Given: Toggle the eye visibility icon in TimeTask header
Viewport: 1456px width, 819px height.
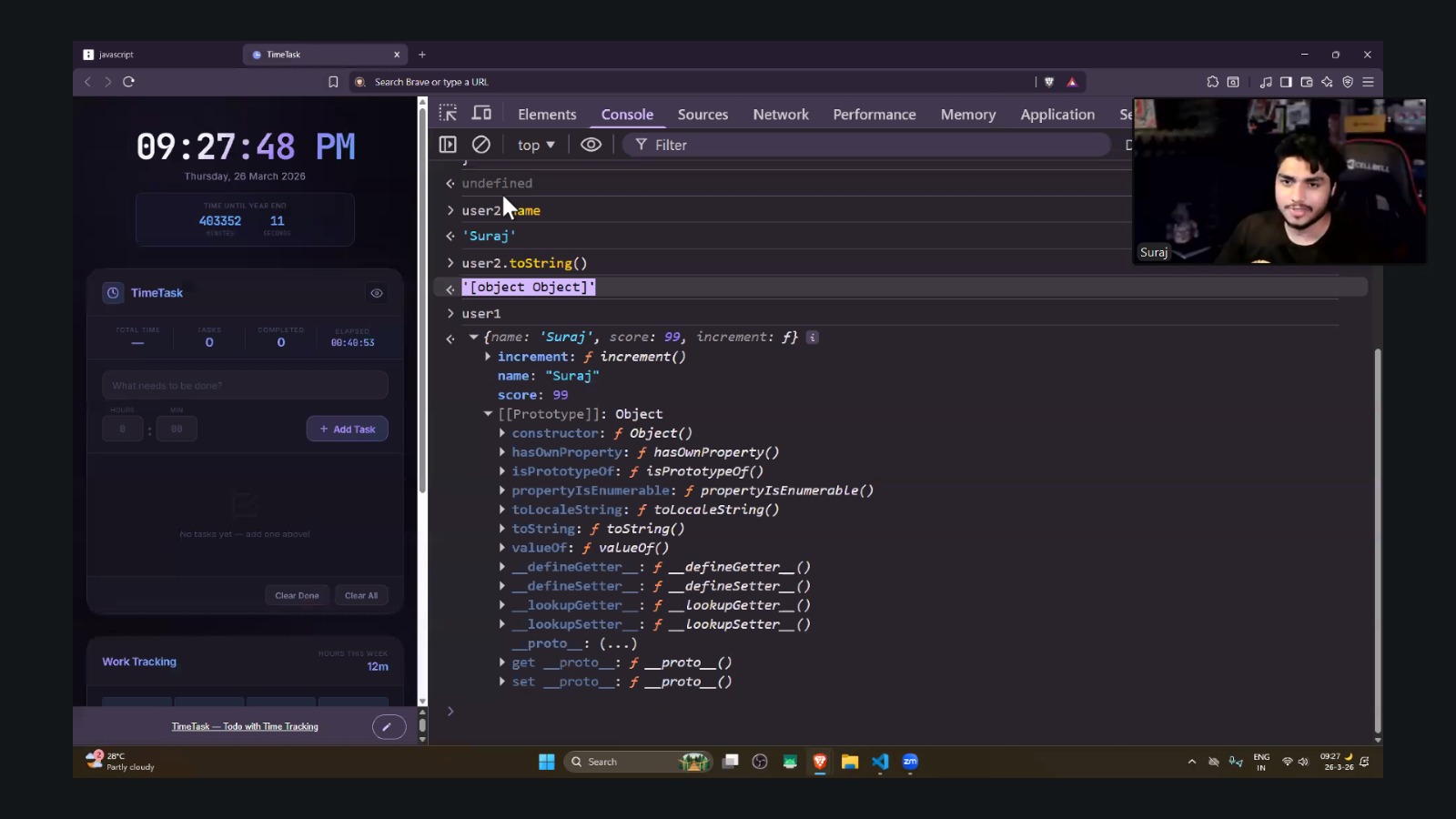Looking at the screenshot, I should point(377,293).
